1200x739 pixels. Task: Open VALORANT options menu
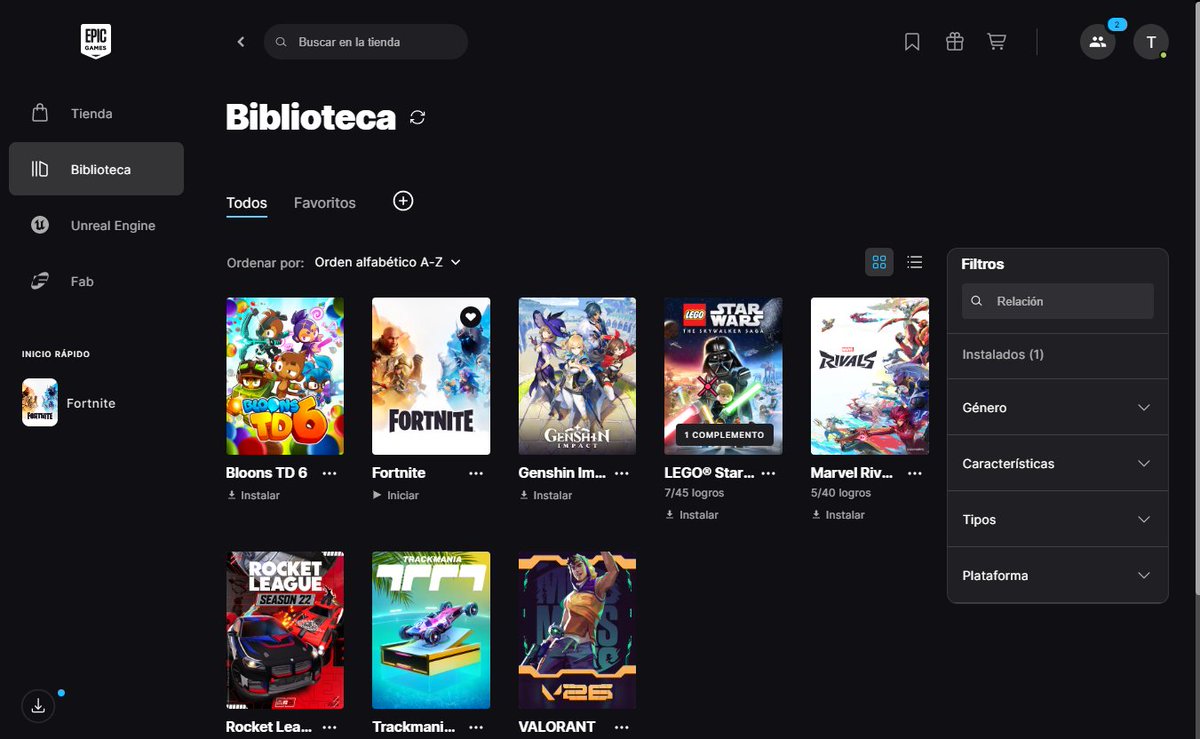(622, 727)
